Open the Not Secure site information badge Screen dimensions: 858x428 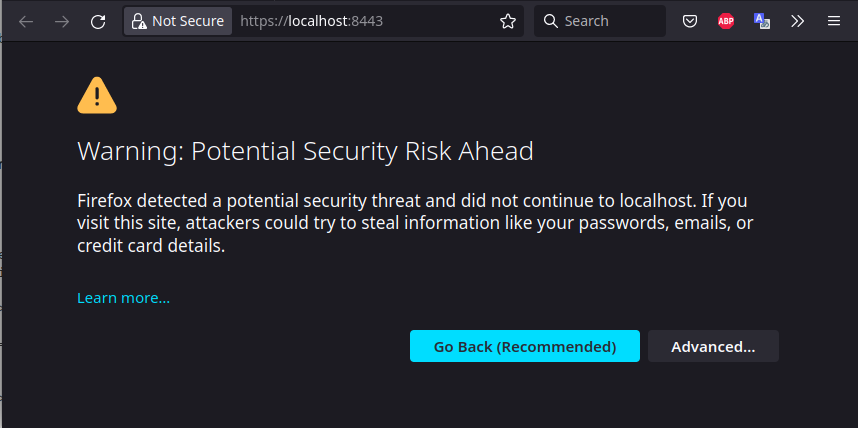coord(178,21)
